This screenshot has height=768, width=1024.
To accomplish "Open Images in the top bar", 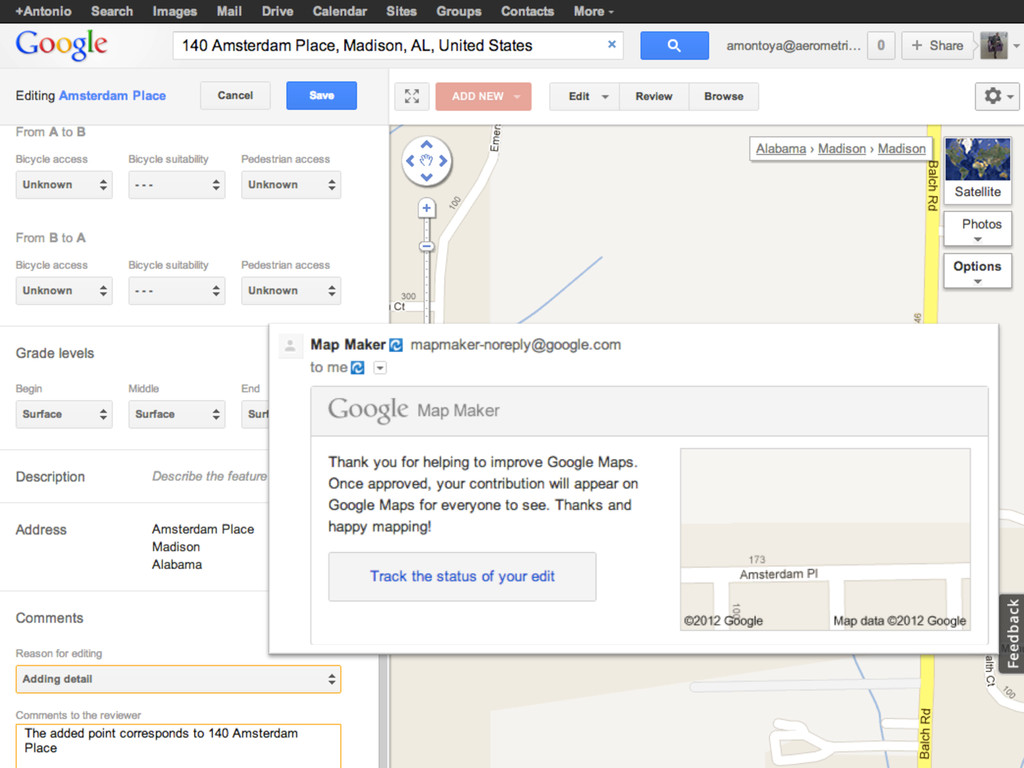I will tap(174, 11).
